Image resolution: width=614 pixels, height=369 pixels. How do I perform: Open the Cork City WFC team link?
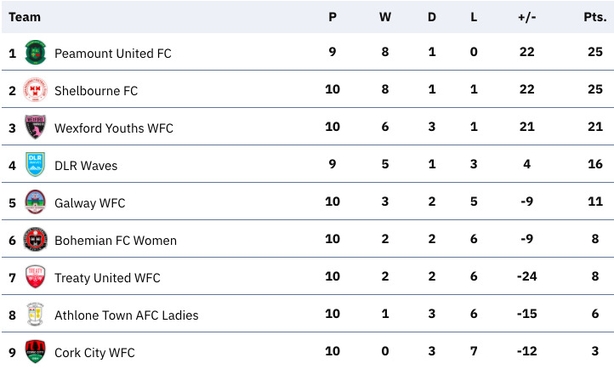(94, 353)
